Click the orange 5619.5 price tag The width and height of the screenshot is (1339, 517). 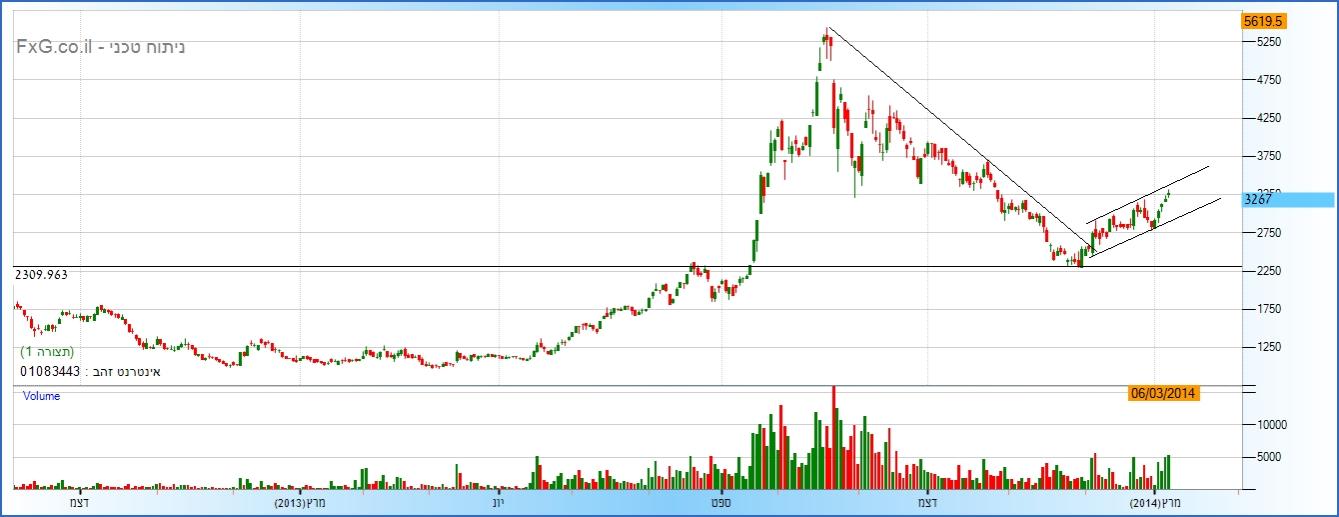[1262, 20]
